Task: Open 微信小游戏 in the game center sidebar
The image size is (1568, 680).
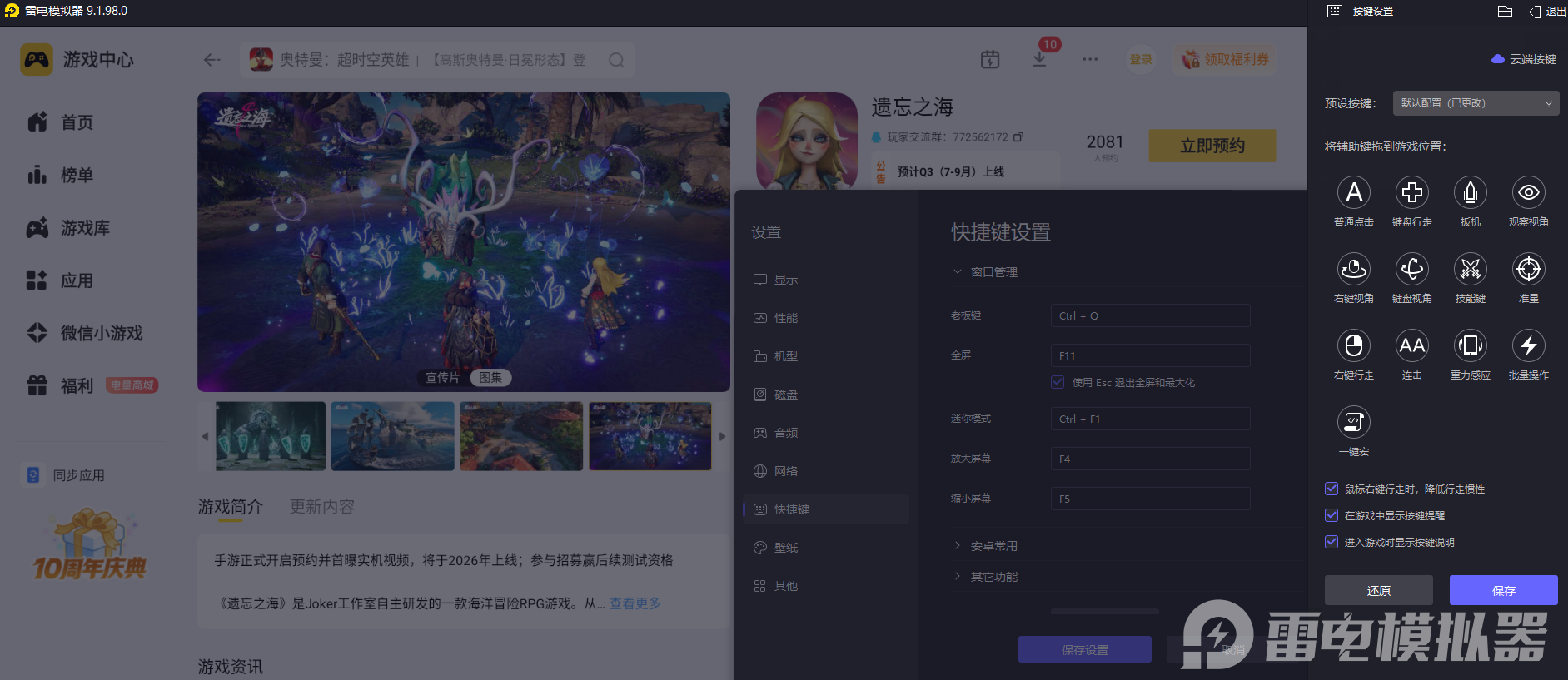Action: 85,333
